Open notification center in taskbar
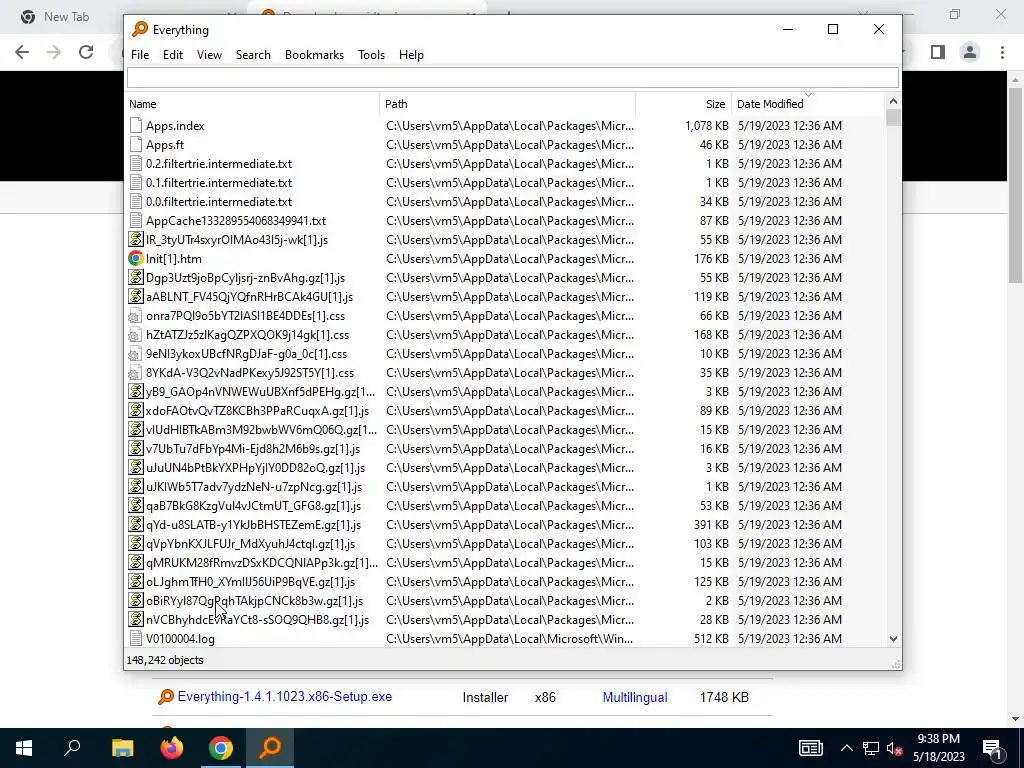The image size is (1024, 768). [x=992, y=748]
